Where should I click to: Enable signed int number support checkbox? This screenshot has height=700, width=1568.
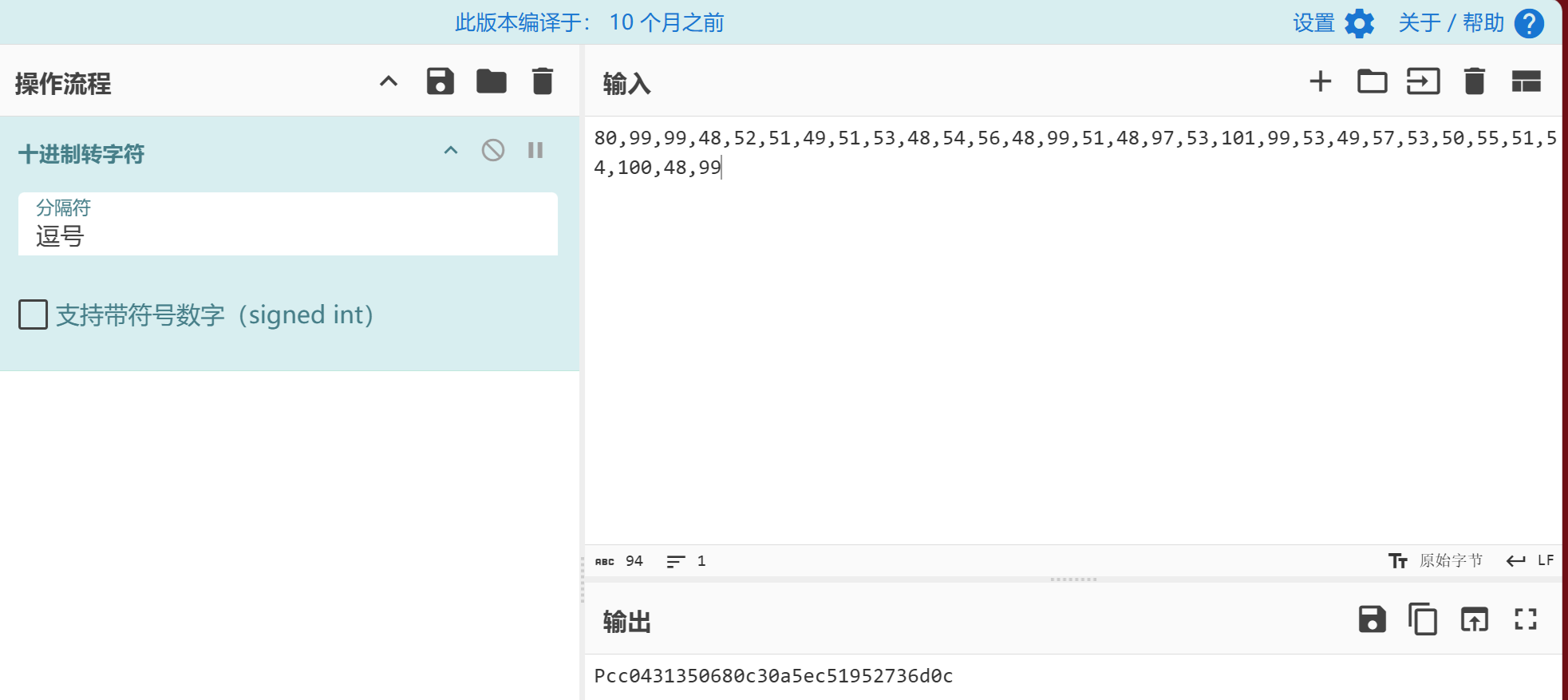34,314
